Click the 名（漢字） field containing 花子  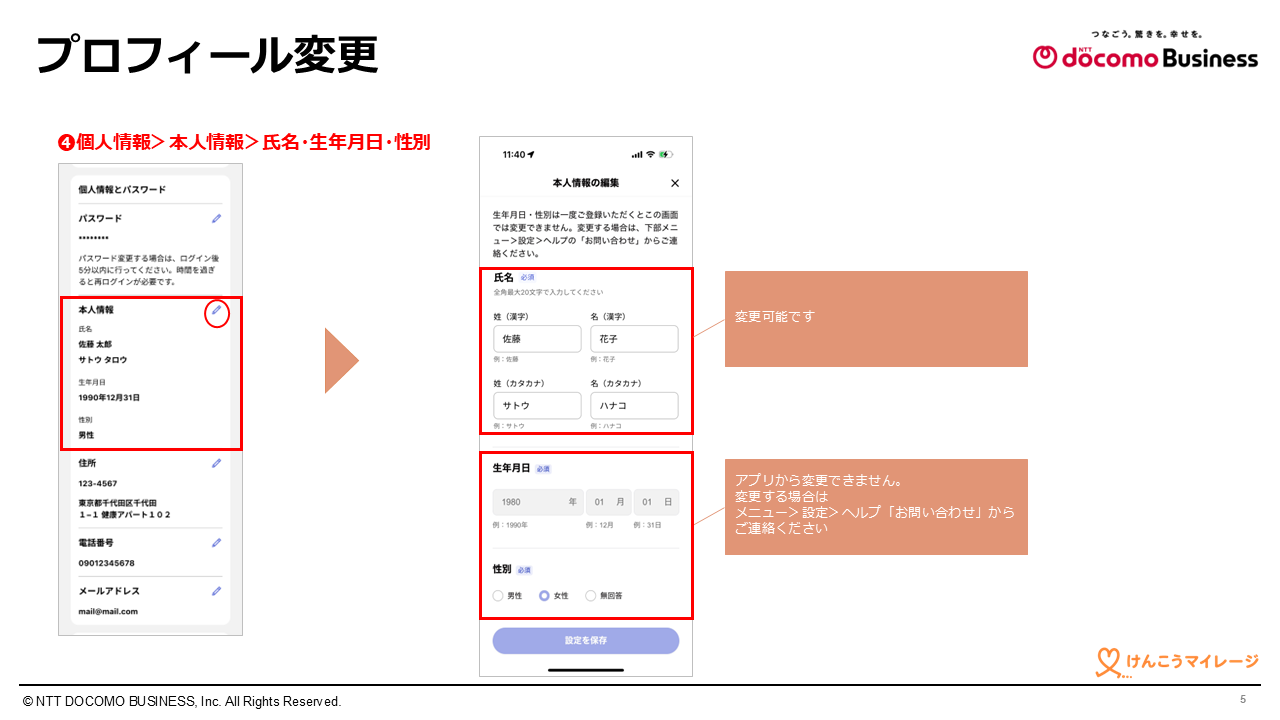click(x=634, y=339)
